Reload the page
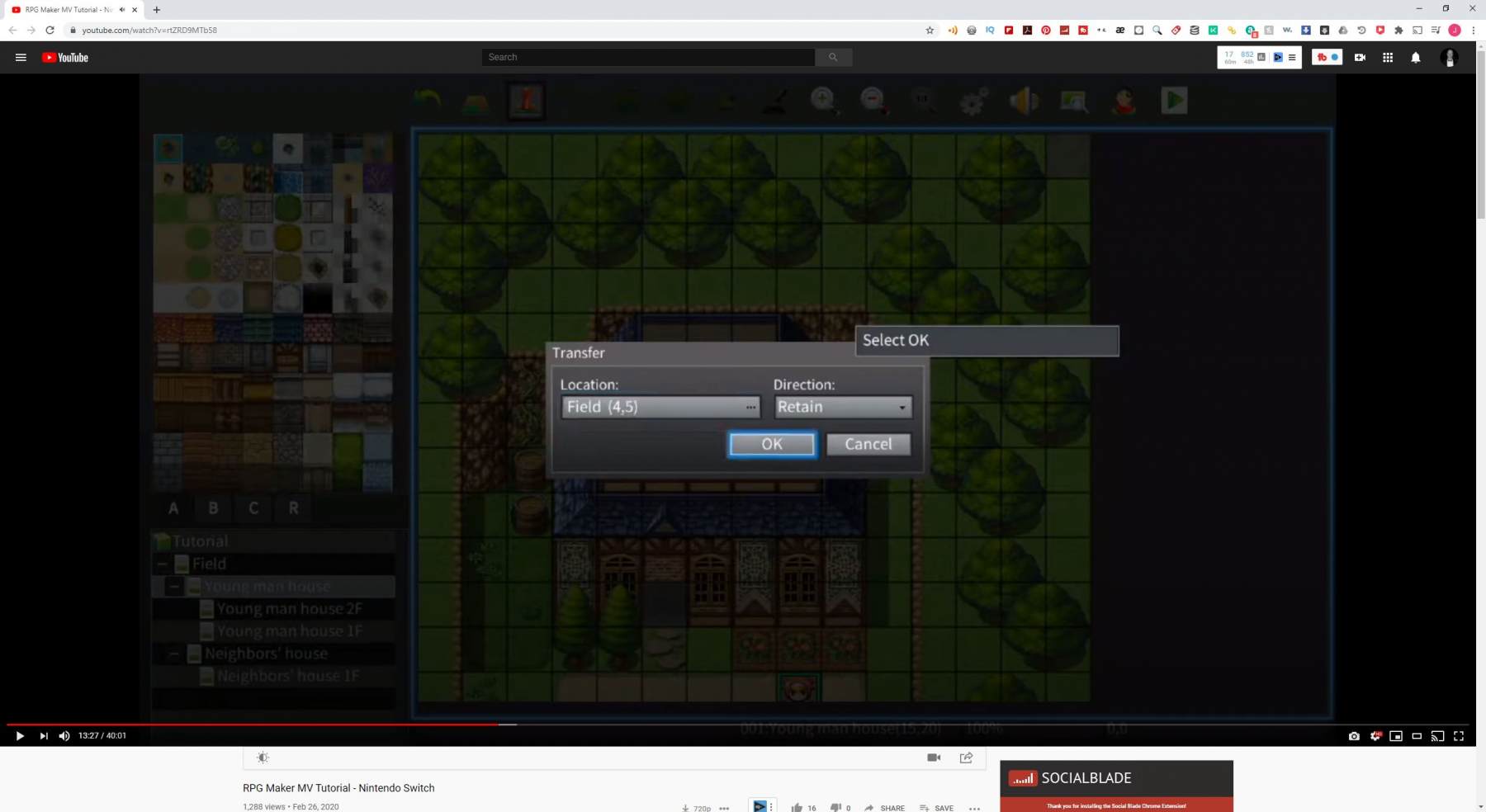The width and height of the screenshot is (1486, 812). (x=50, y=31)
